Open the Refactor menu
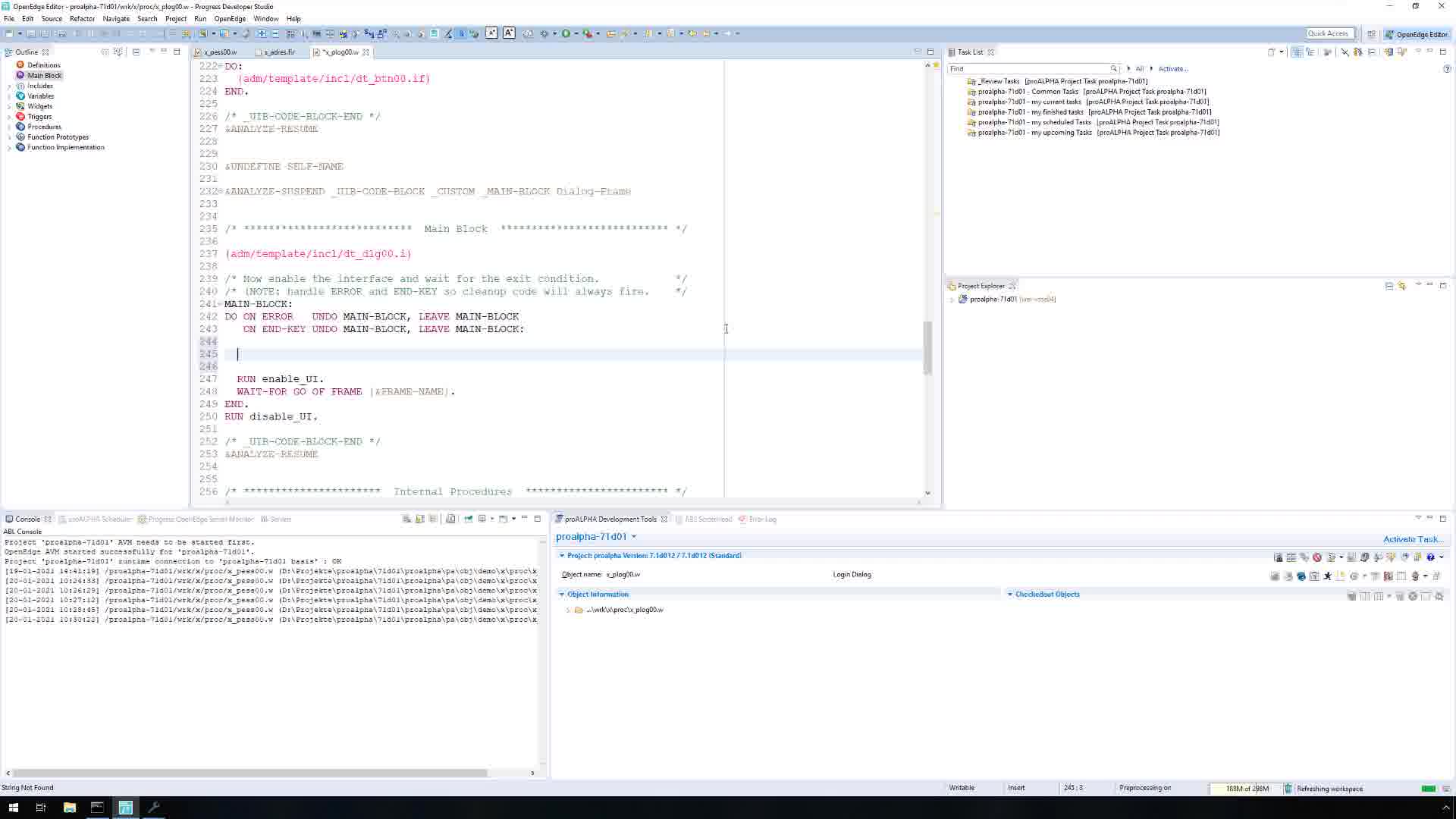This screenshot has height=819, width=1456. [x=82, y=19]
